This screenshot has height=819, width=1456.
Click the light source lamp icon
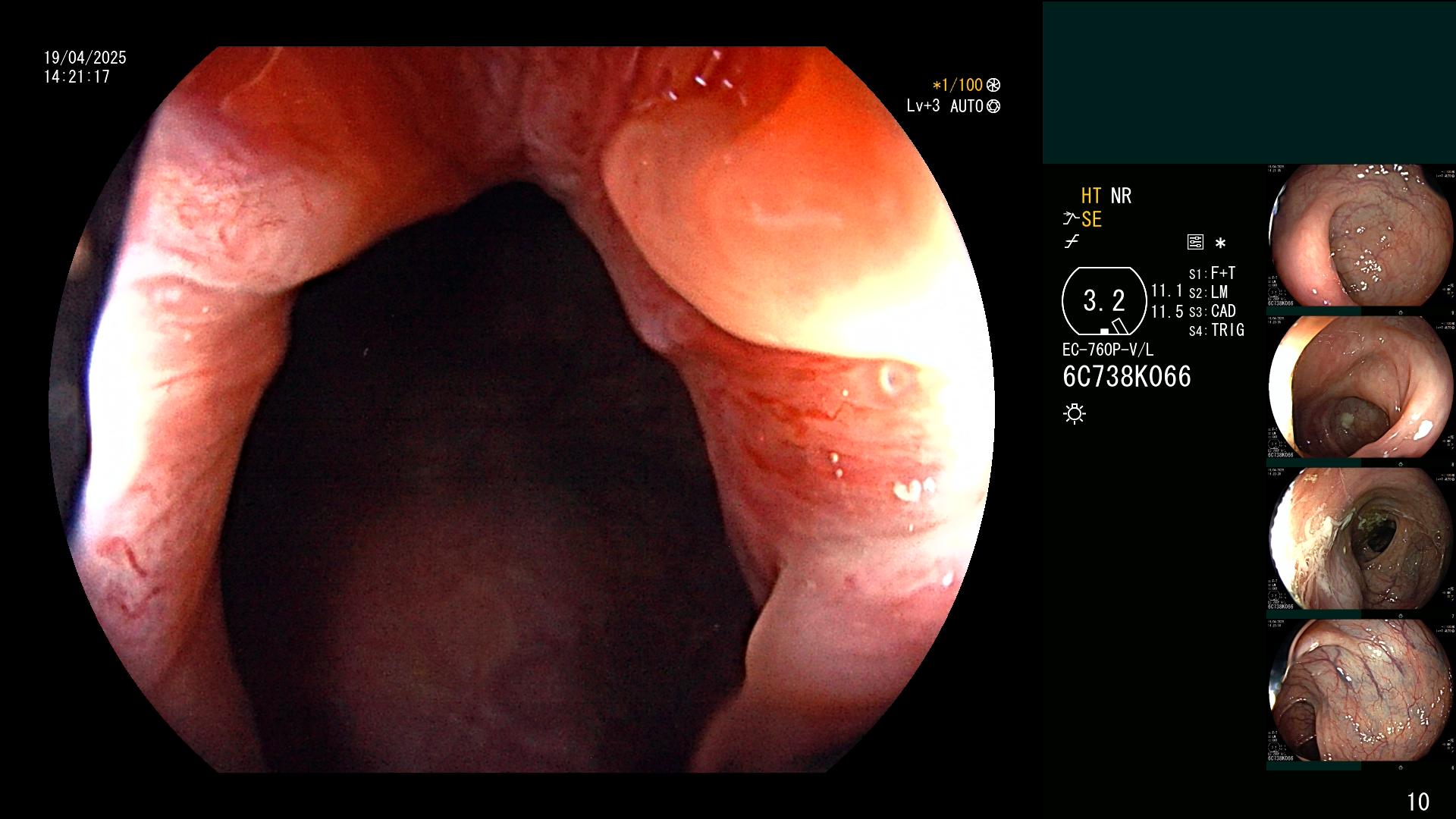[x=1075, y=414]
